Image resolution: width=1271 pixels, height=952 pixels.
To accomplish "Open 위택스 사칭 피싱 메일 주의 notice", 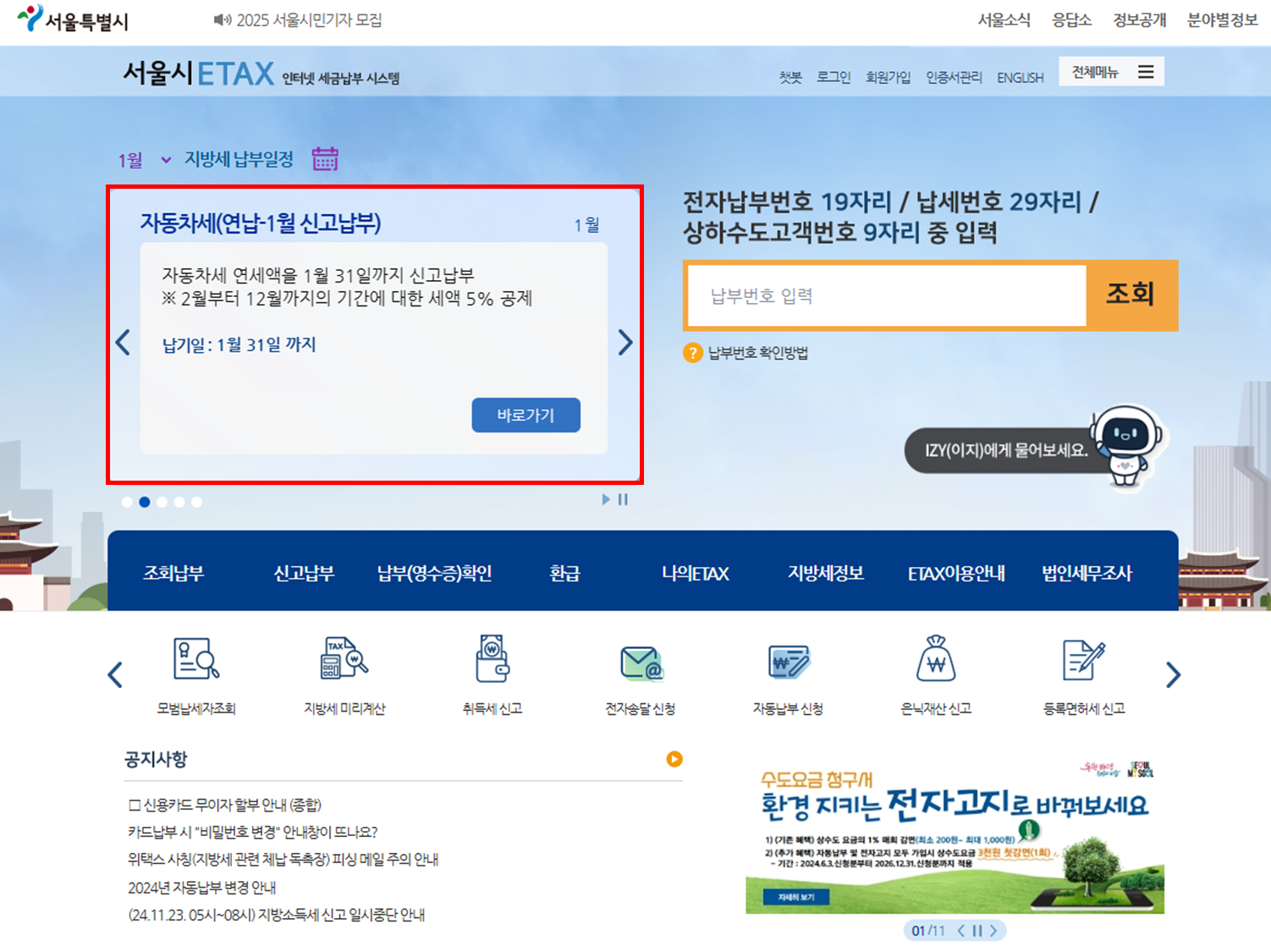I will (283, 859).
